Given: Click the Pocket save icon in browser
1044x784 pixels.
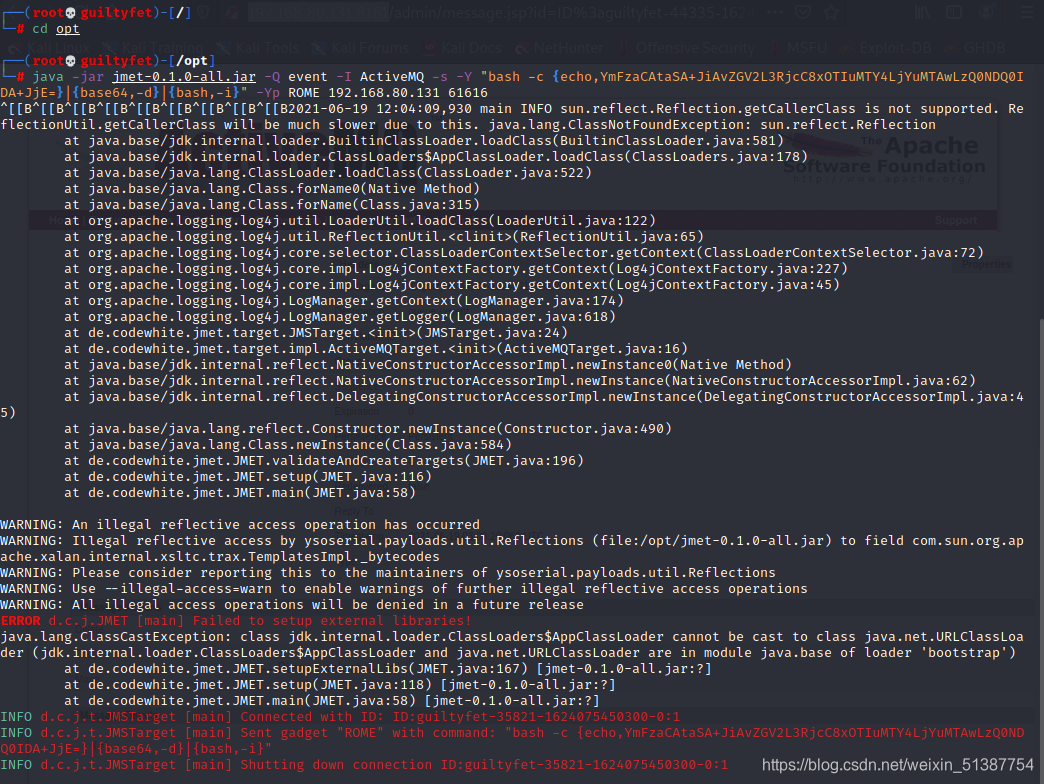Looking at the screenshot, I should [804, 12].
